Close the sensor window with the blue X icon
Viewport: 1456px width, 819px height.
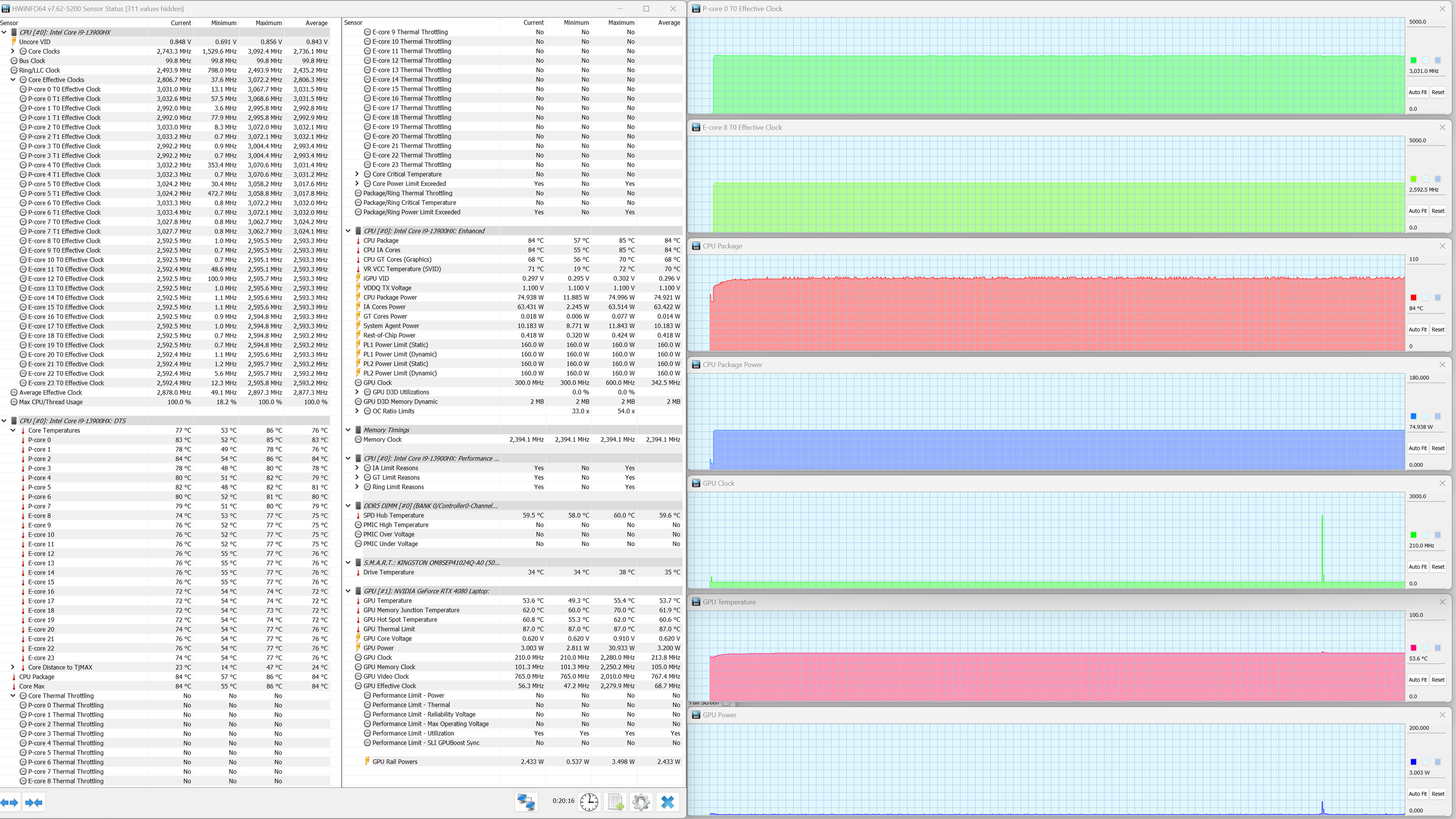pyautogui.click(x=667, y=802)
